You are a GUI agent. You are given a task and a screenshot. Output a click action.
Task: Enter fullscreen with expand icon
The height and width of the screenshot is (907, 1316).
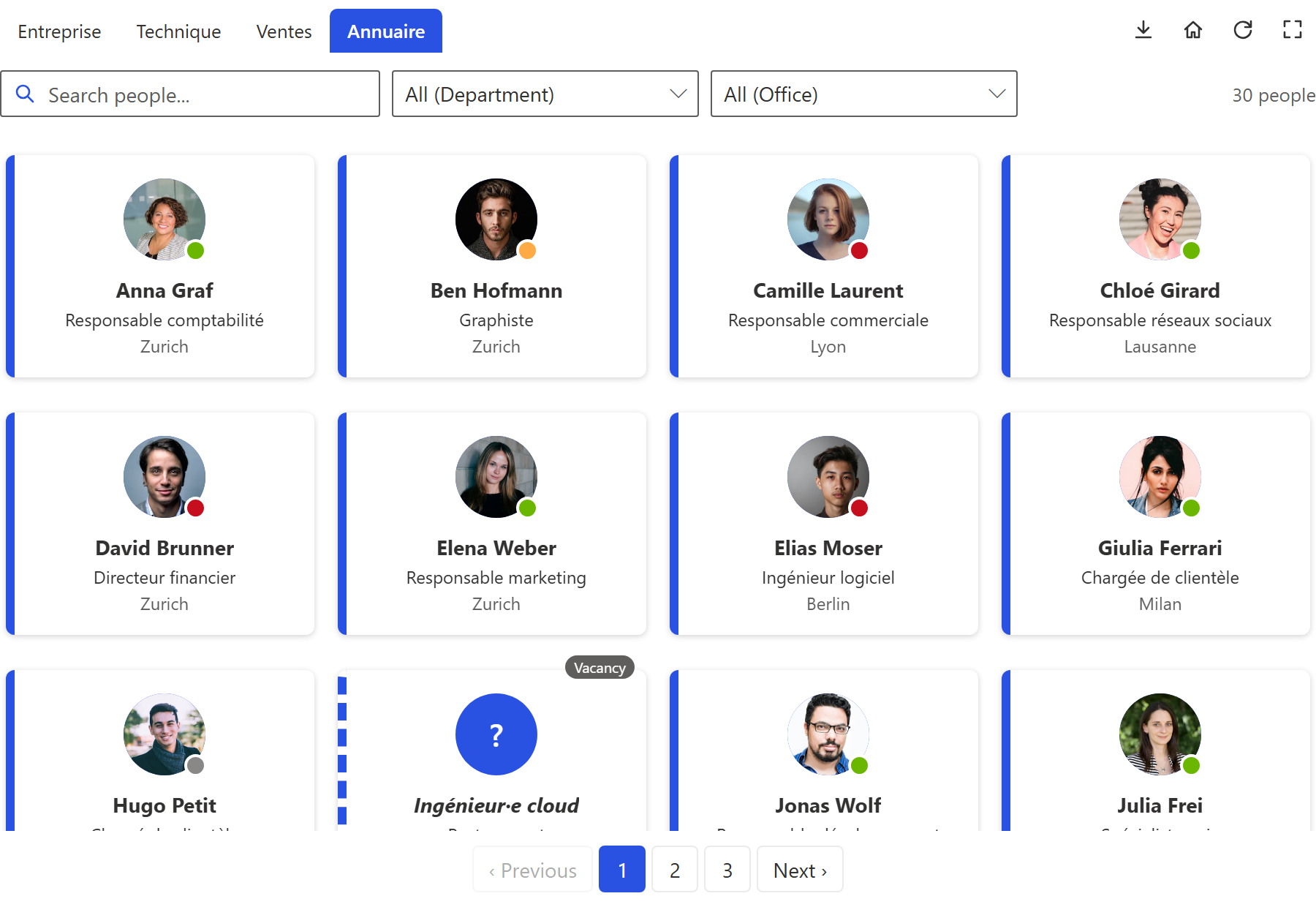coord(1293,30)
